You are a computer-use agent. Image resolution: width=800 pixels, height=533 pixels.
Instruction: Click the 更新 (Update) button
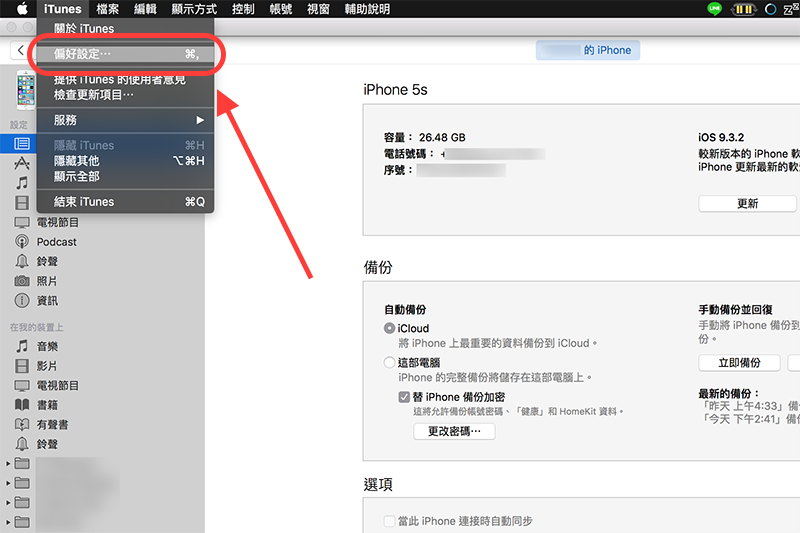point(747,203)
